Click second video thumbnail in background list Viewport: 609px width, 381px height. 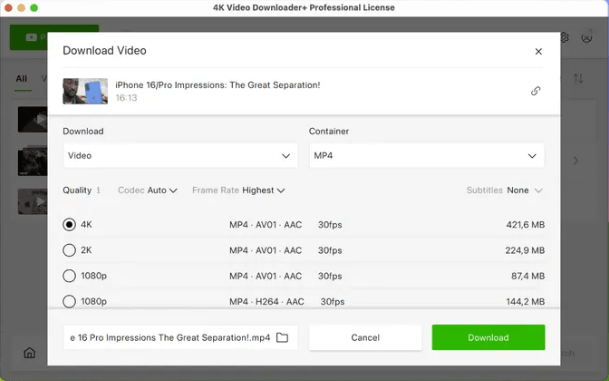(x=33, y=161)
